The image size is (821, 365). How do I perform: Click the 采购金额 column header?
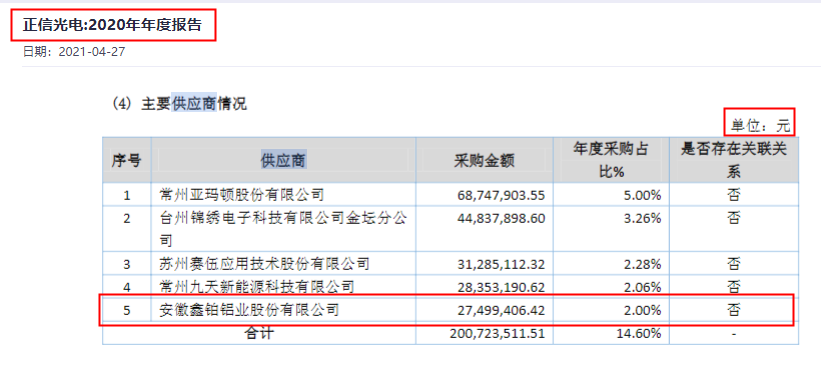pyautogui.click(x=483, y=160)
